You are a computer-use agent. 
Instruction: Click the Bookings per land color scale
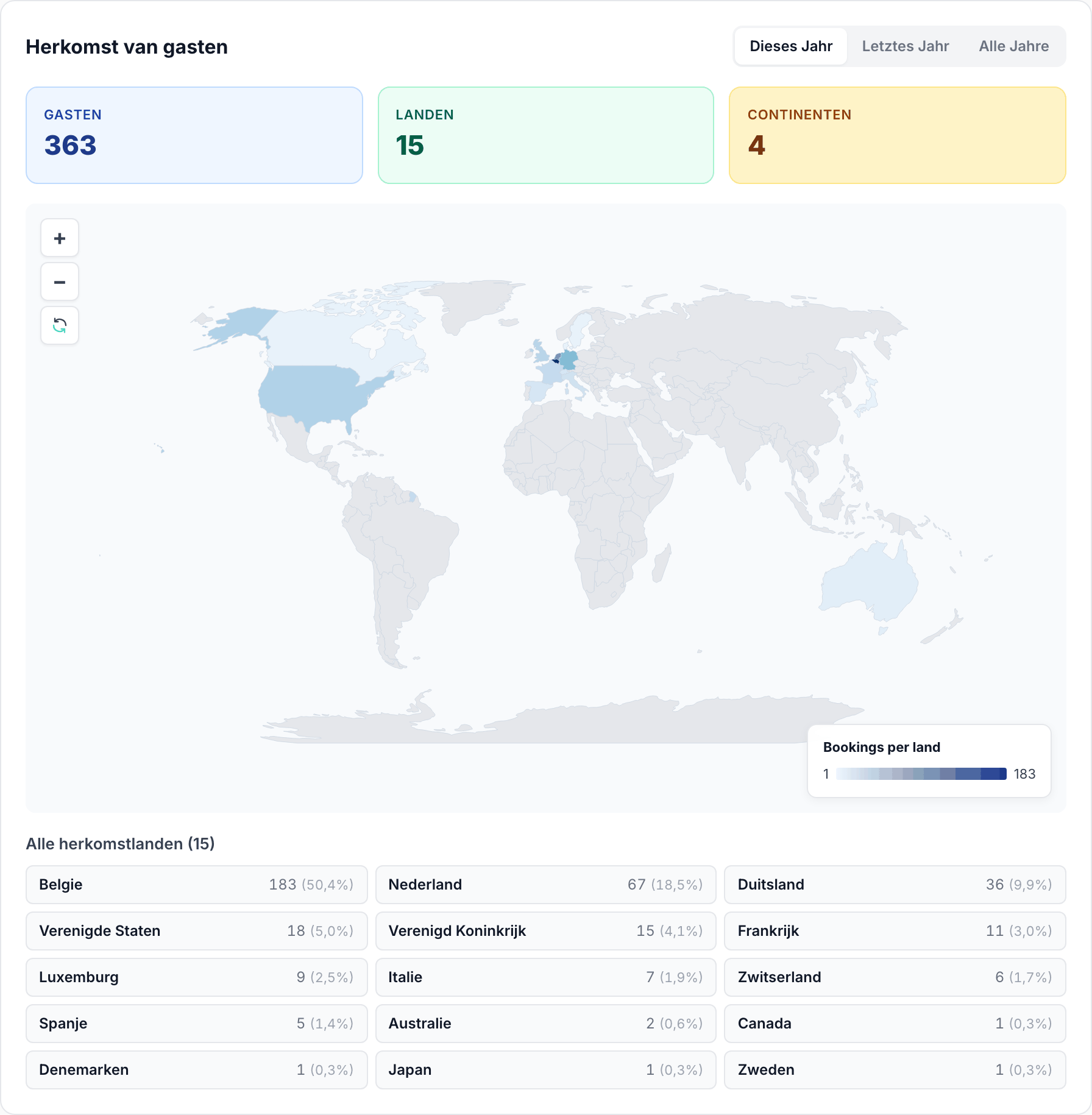921,774
